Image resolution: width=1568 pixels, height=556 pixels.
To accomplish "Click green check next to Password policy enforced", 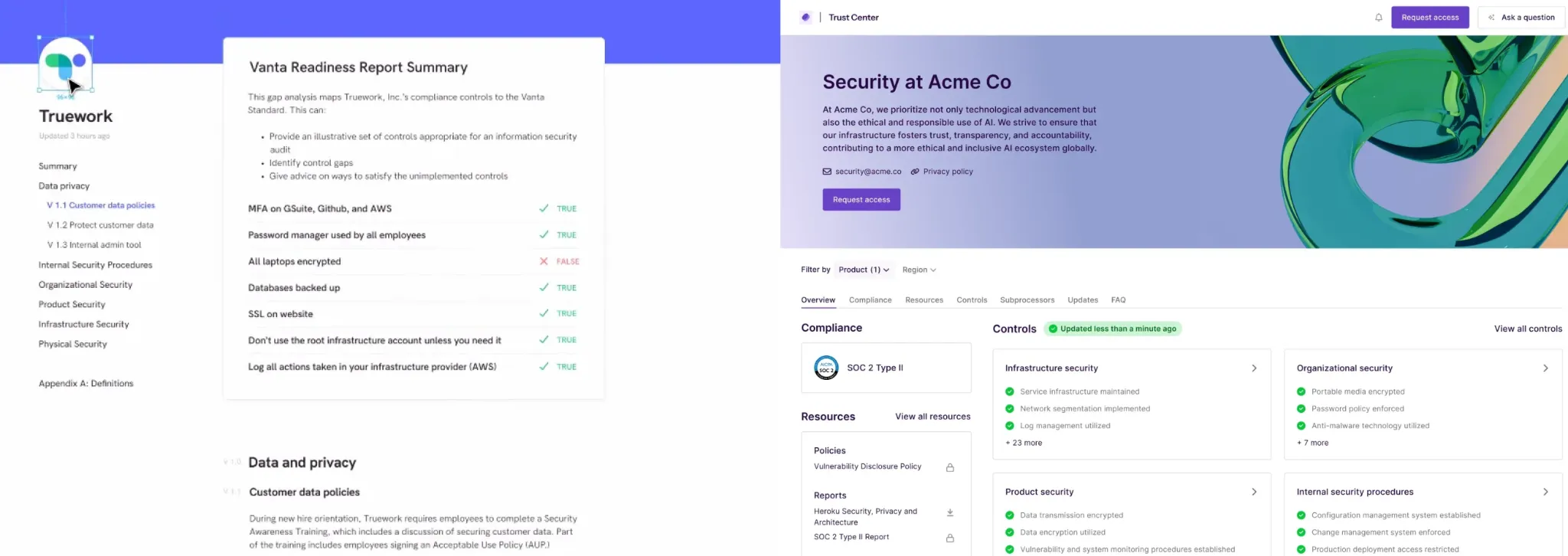I will [x=1301, y=409].
